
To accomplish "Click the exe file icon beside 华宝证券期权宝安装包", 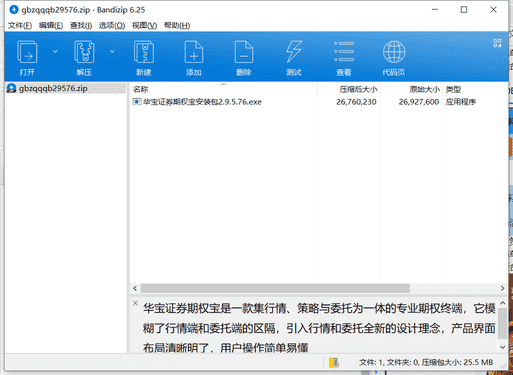I will [137, 102].
